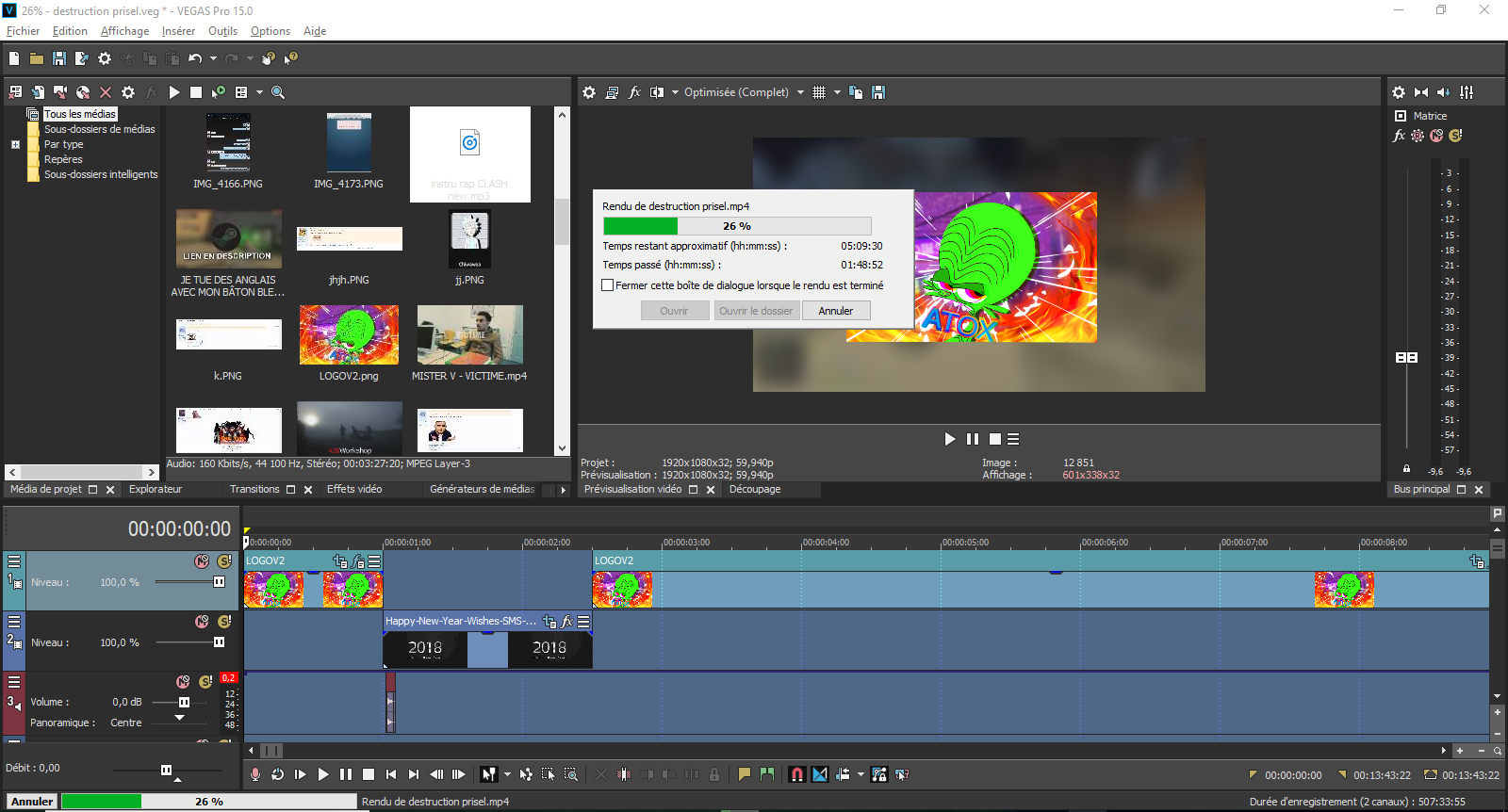Screen dimensions: 1508x812
Task: Switch to the Explorateur tab
Action: [x=156, y=489]
